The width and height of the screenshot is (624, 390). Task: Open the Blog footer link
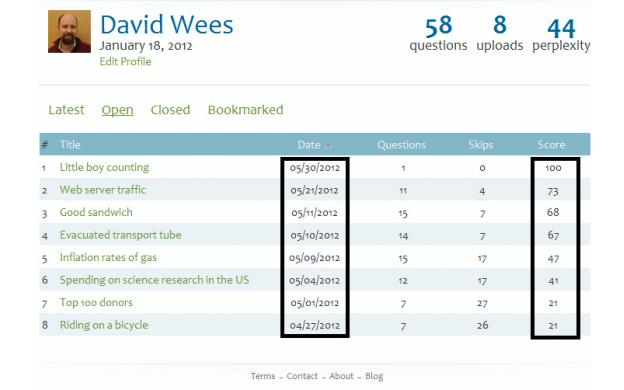pyautogui.click(x=374, y=376)
